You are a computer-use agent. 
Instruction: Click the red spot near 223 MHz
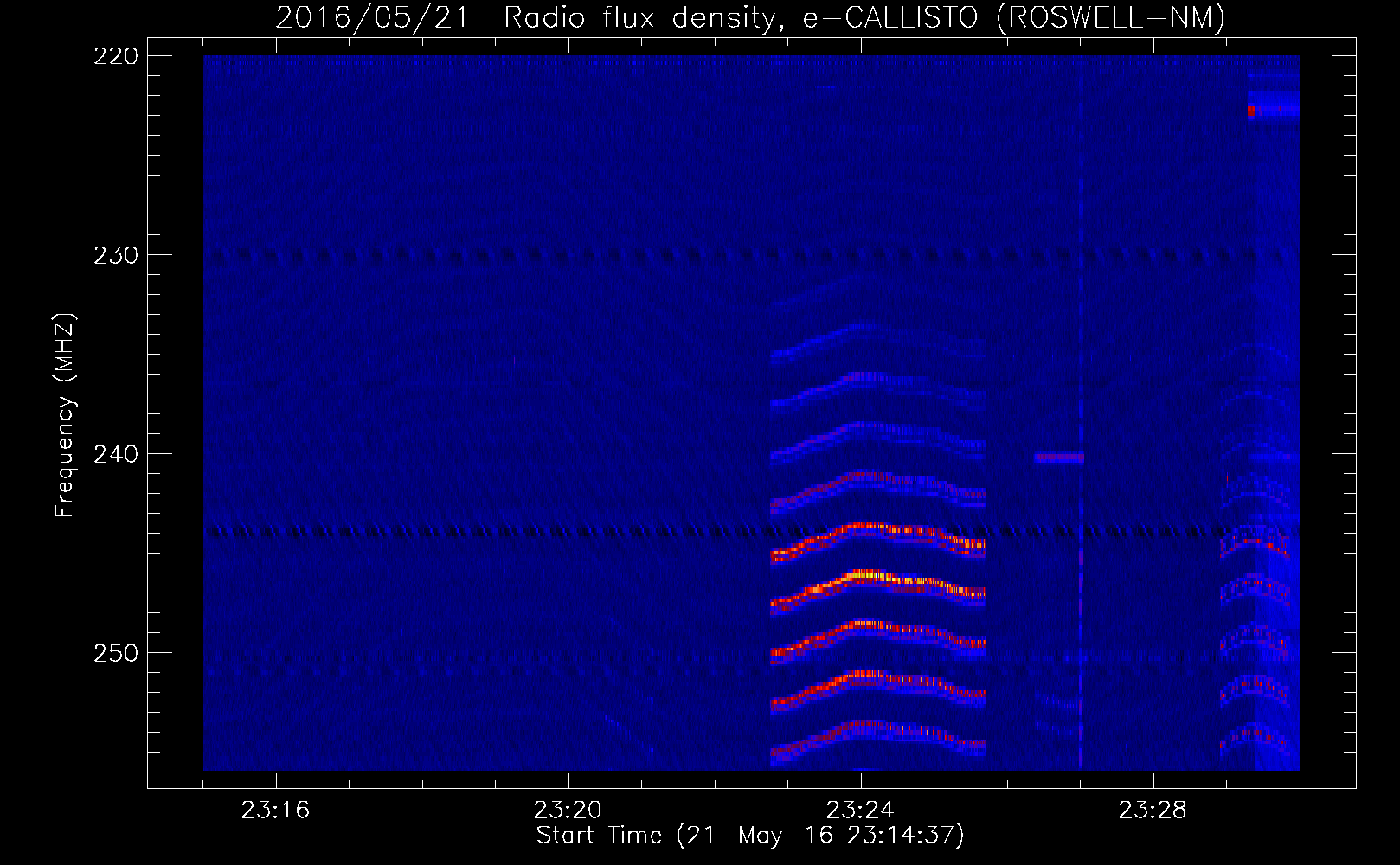coord(1251,111)
